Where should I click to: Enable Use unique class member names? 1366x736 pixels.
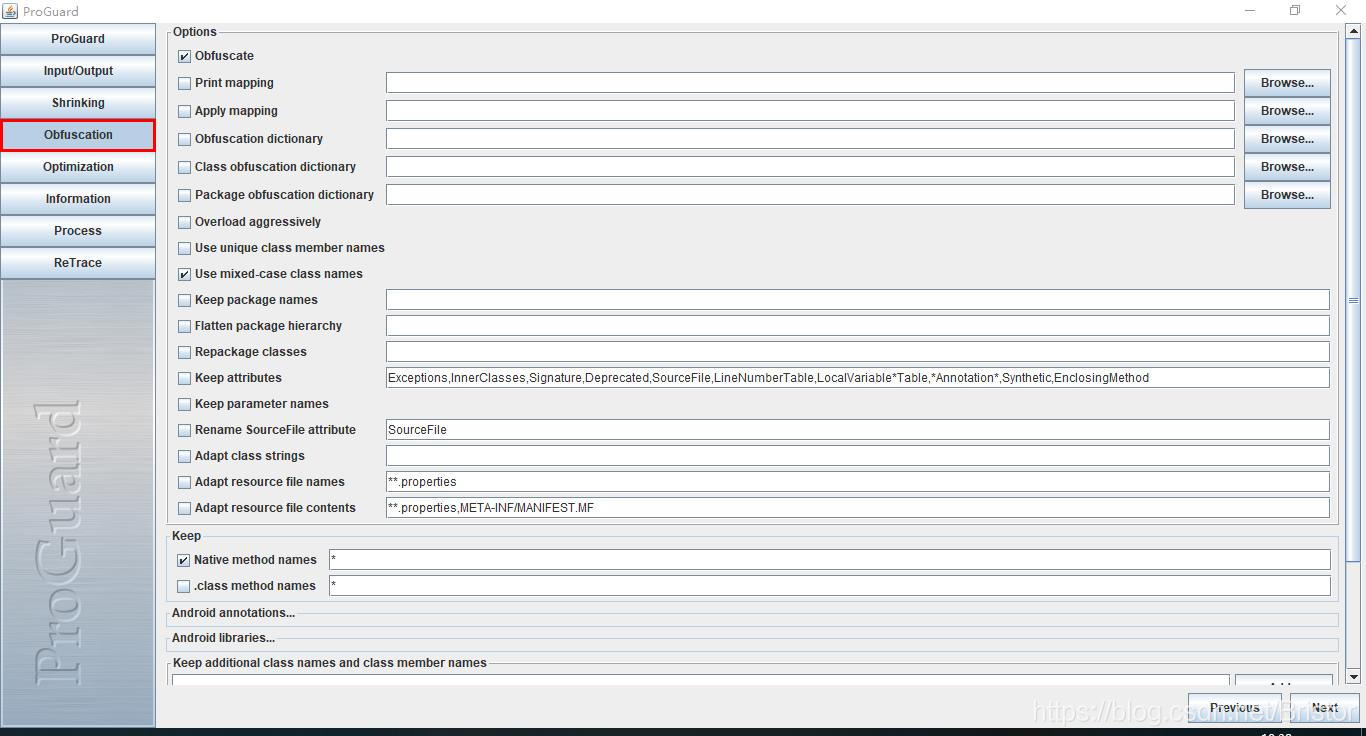click(x=184, y=249)
